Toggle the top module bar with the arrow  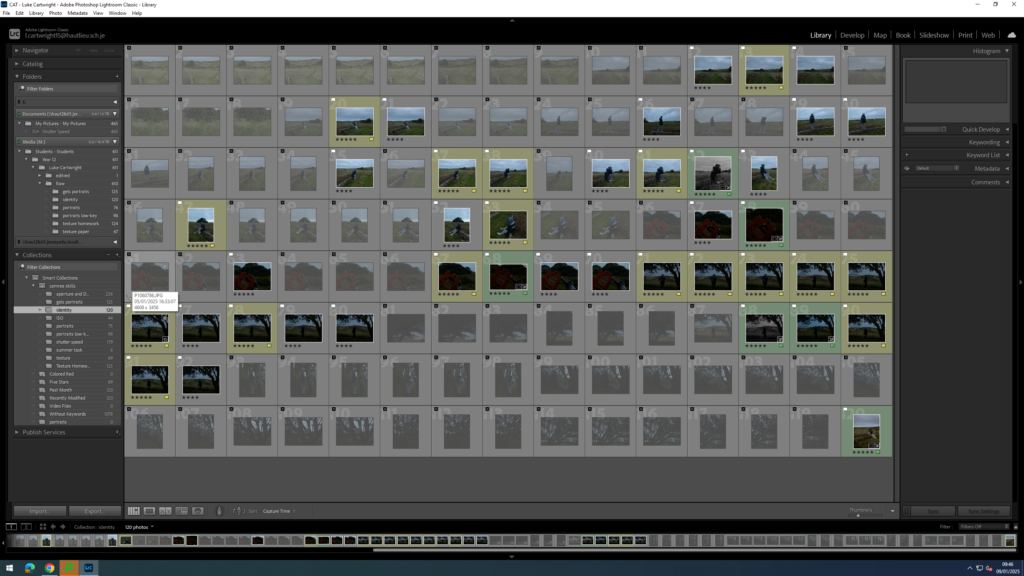point(512,20)
